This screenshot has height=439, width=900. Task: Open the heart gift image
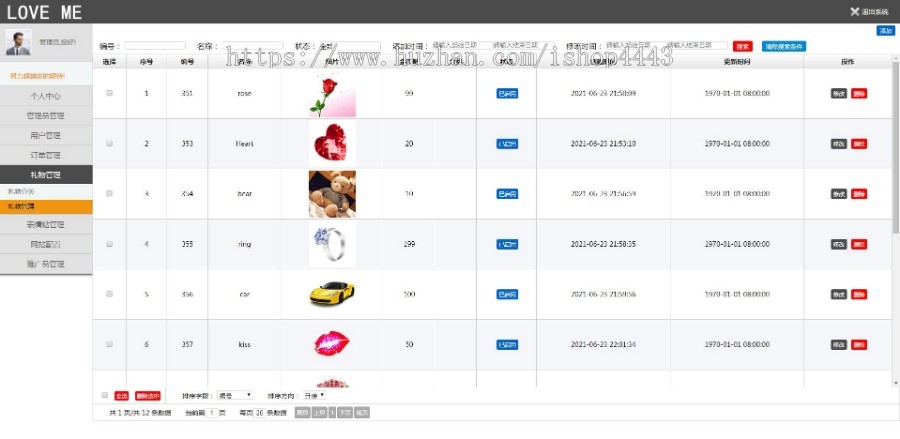332,143
